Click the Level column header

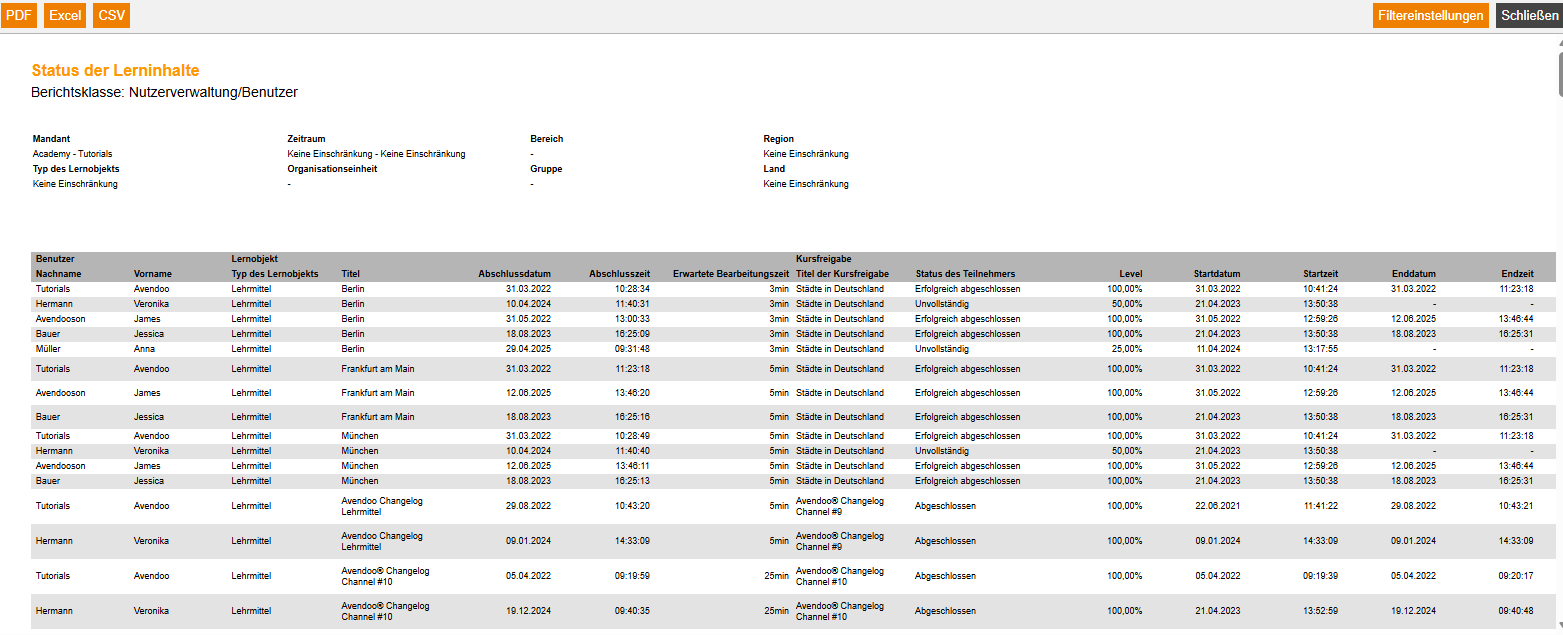point(1130,274)
